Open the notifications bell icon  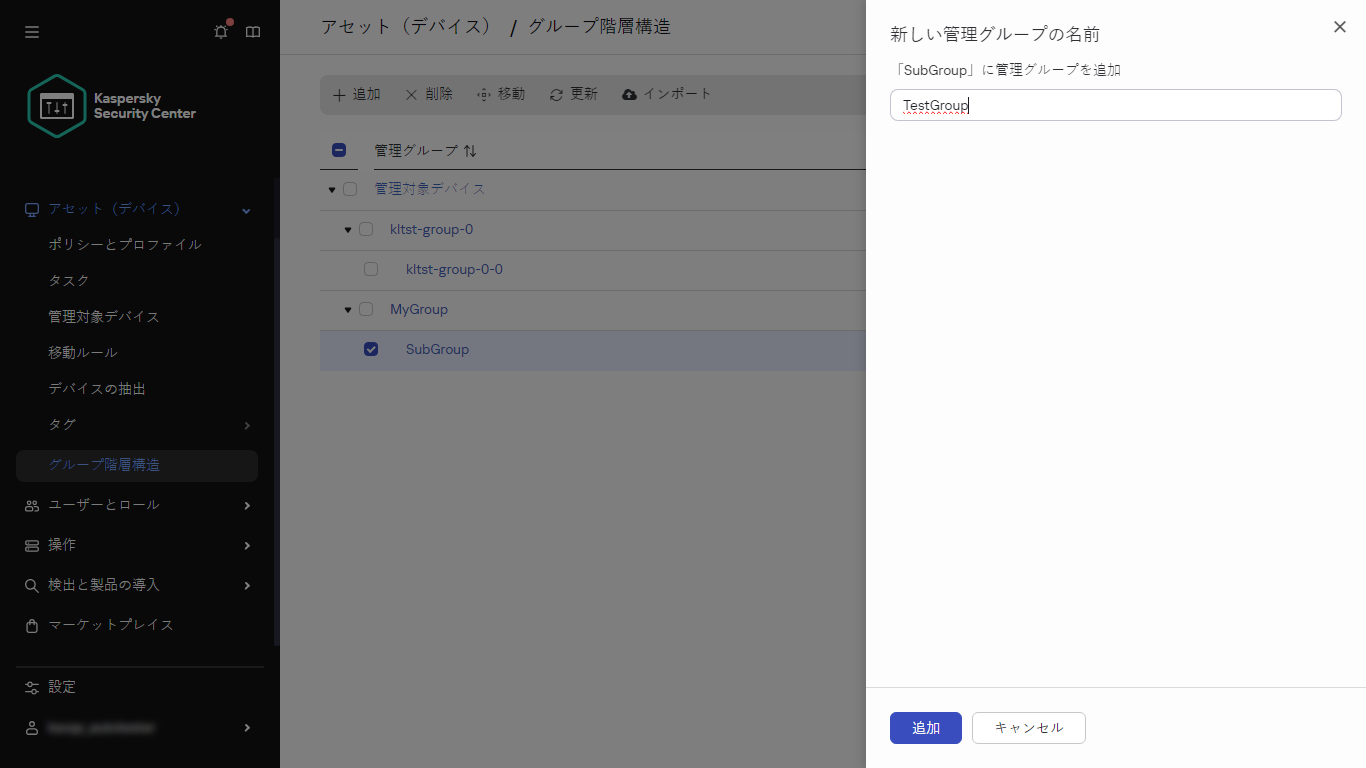coord(220,31)
